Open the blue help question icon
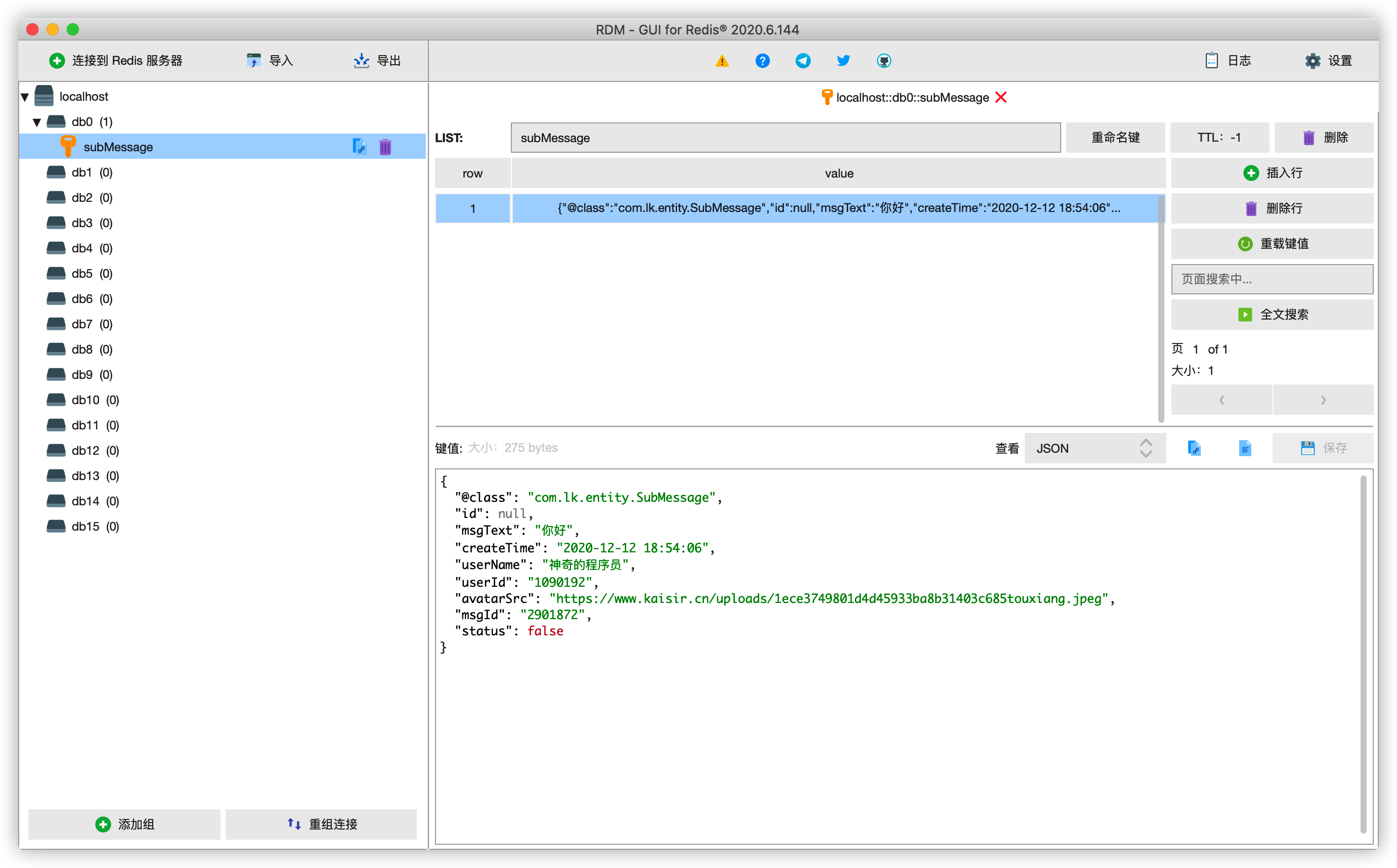 [x=762, y=61]
